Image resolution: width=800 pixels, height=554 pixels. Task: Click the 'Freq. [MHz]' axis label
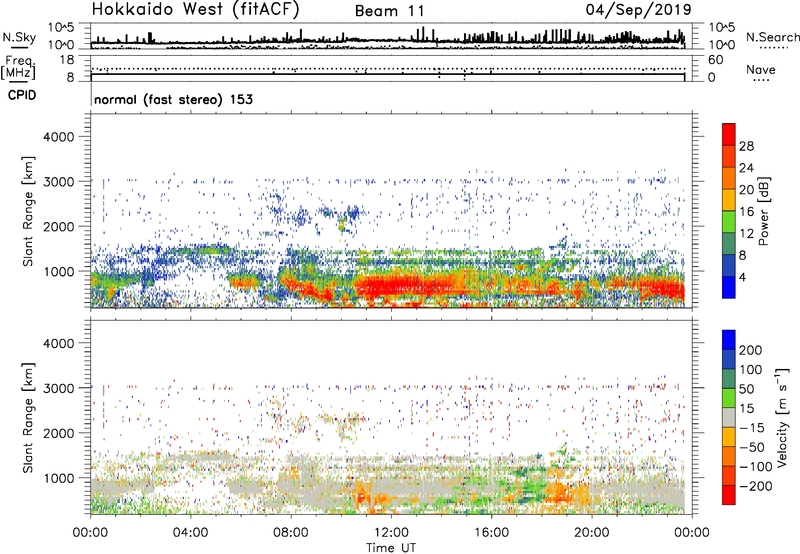tap(18, 67)
